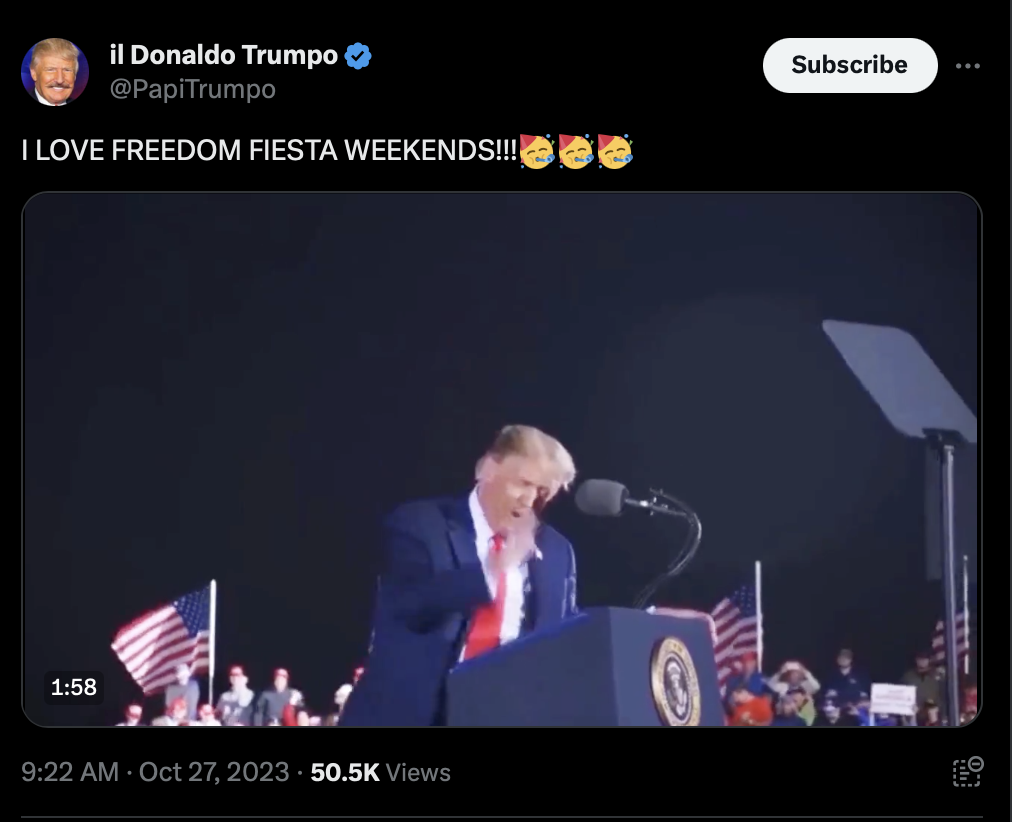Click the Subscribe button

tap(849, 65)
